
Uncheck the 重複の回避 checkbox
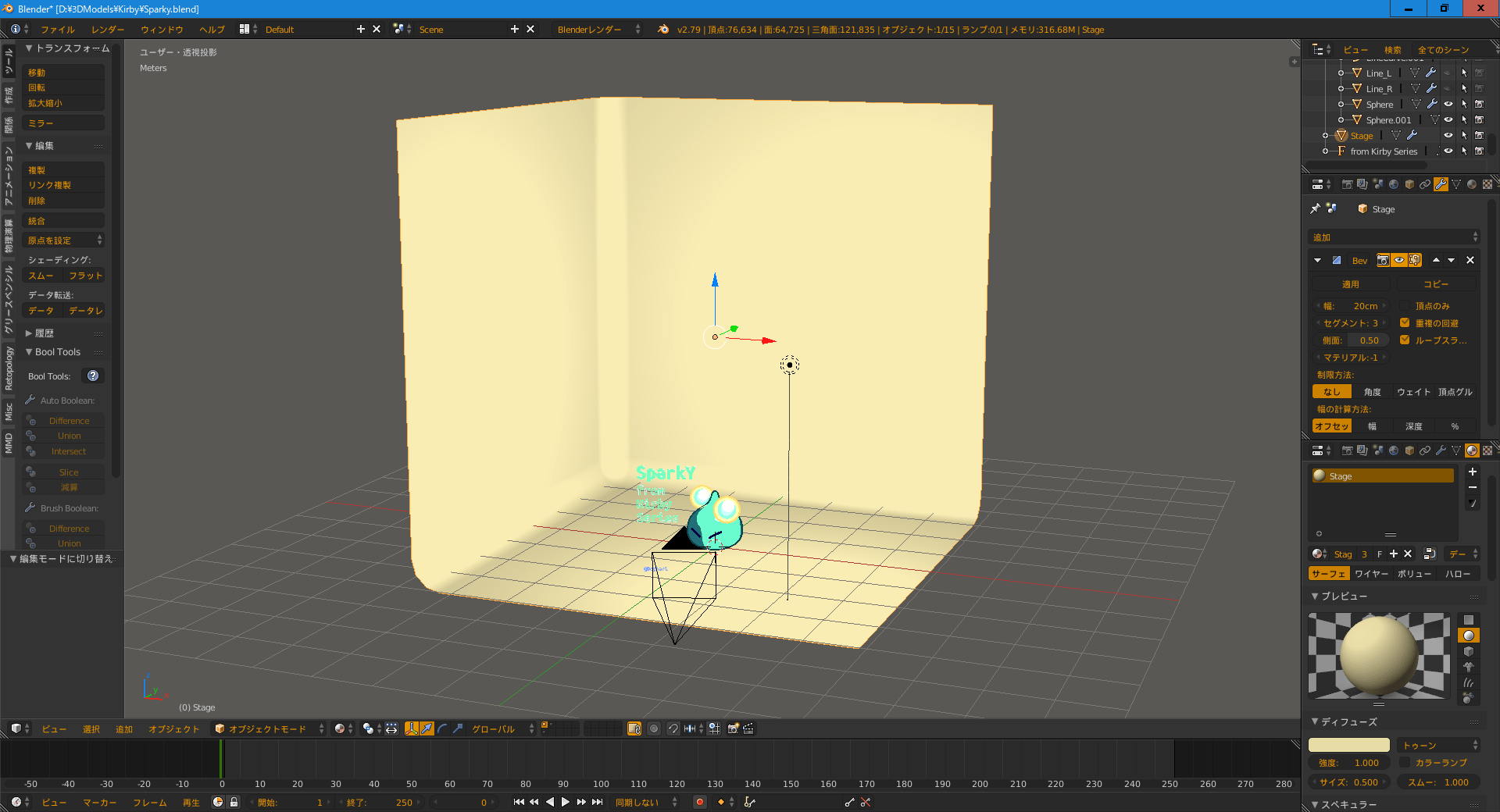(x=1405, y=322)
